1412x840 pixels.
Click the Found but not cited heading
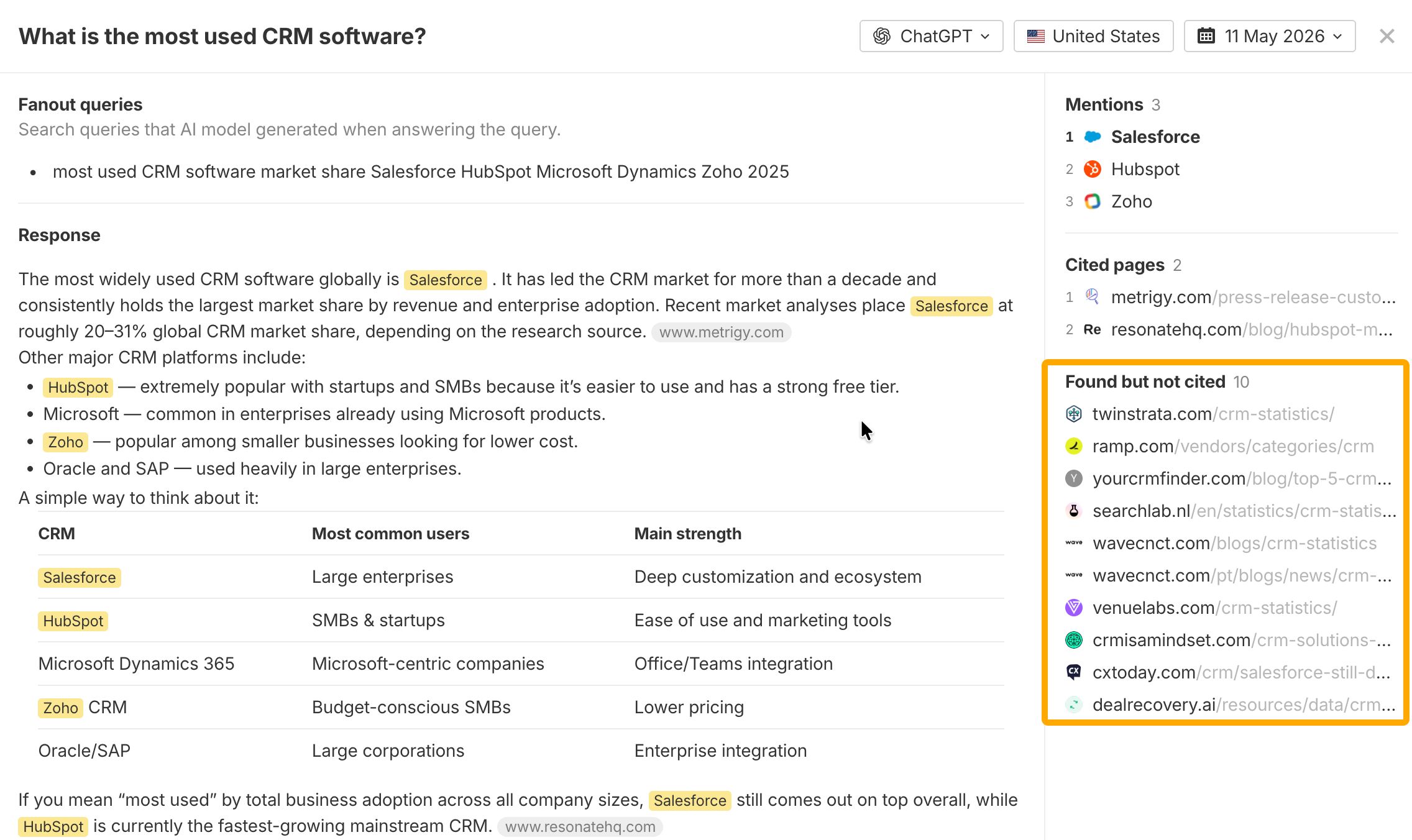click(x=1145, y=381)
